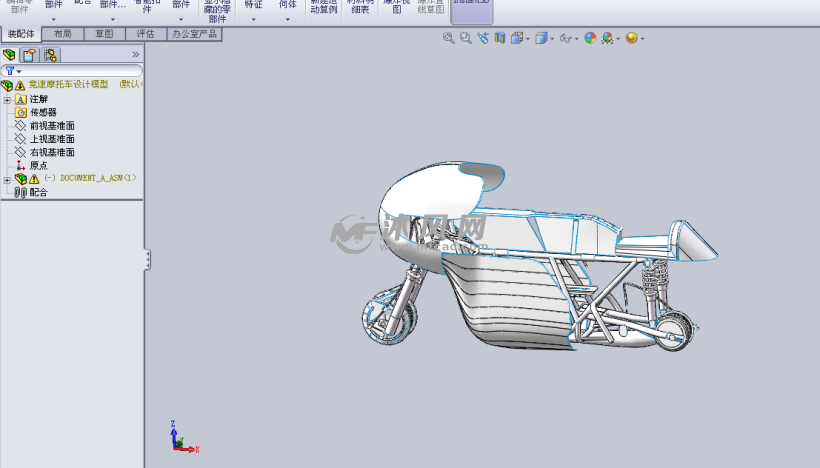Click the filter funnel icon in tree

[x=10, y=71]
